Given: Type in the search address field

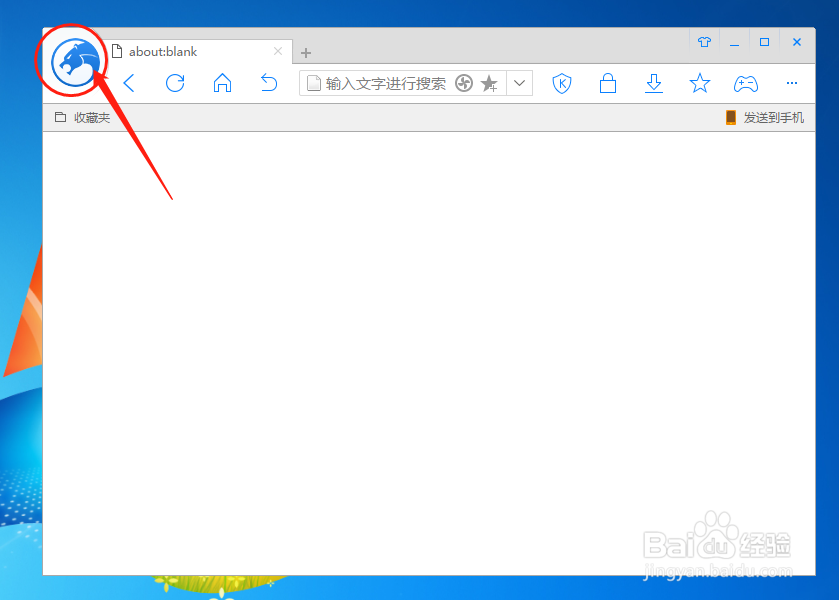Looking at the screenshot, I should click(386, 83).
